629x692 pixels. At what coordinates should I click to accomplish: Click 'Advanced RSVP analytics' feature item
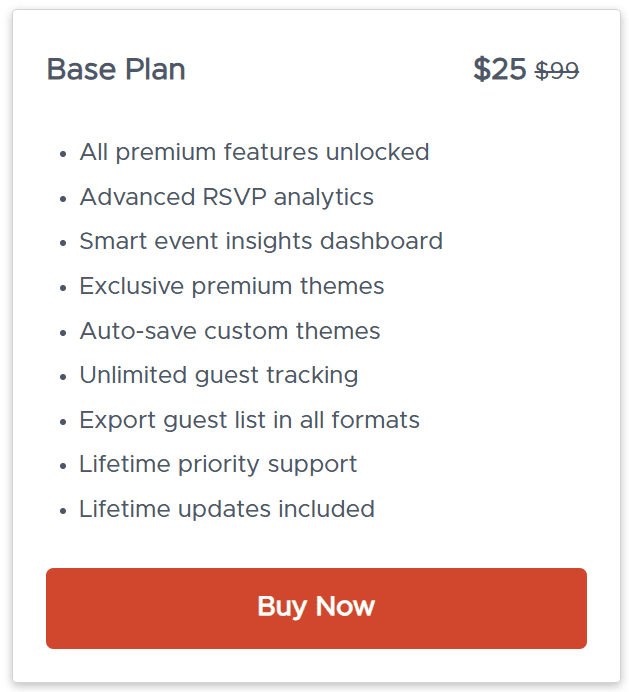pos(226,197)
